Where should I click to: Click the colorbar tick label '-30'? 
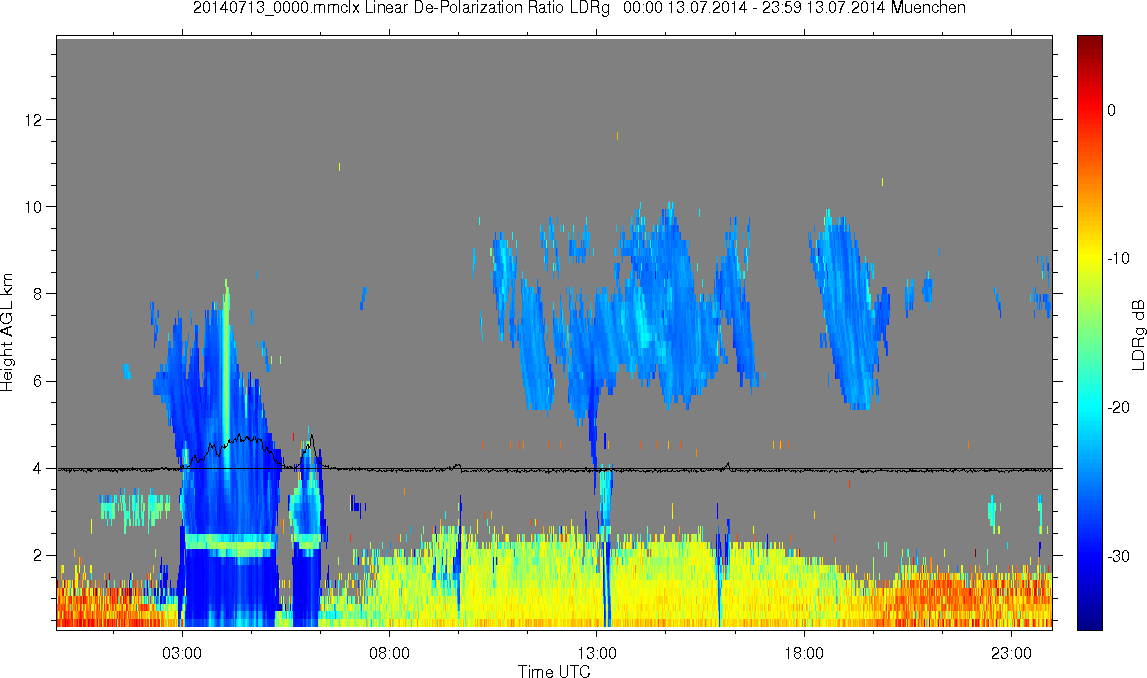tap(1118, 557)
